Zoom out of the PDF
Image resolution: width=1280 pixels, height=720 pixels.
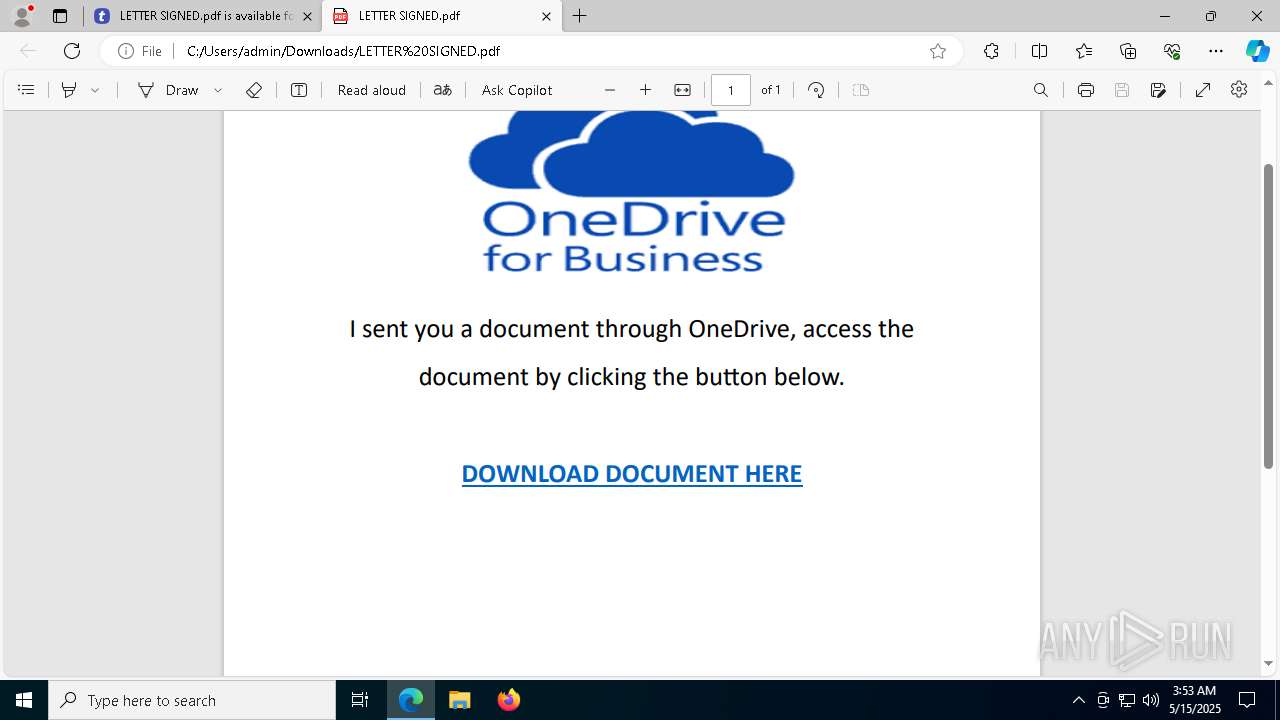click(x=610, y=90)
